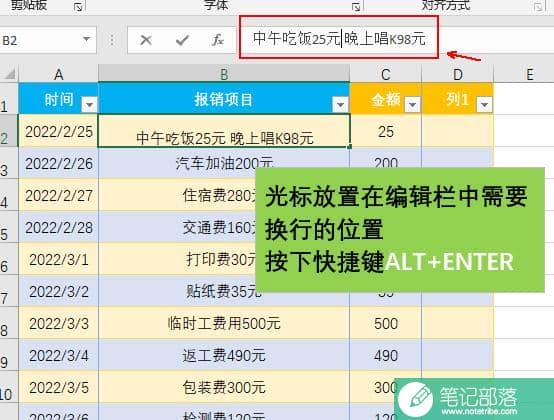Open the alignment group dialog launcher
The width and height of the screenshot is (554, 420).
pyautogui.click(x=538, y=7)
